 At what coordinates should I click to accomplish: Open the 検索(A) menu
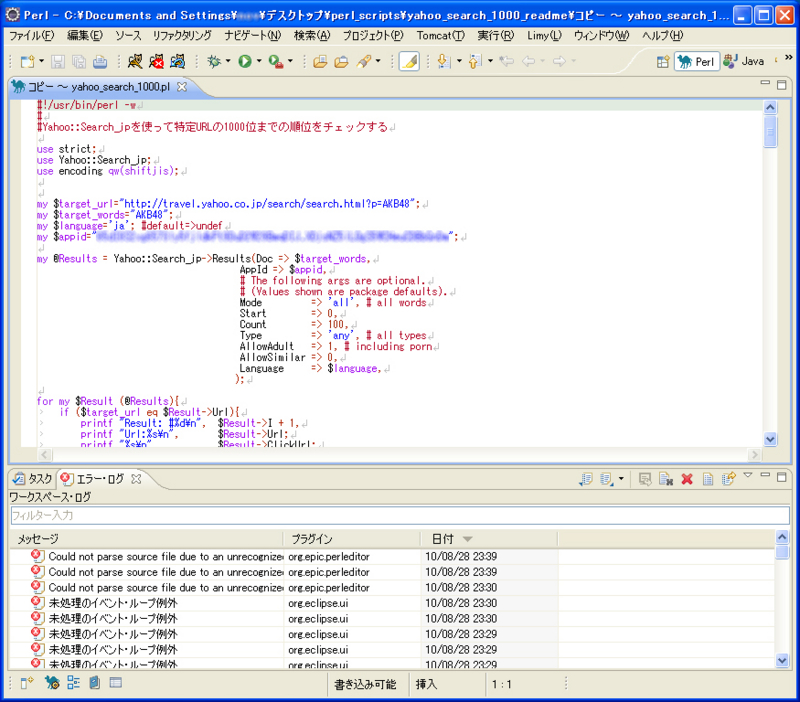click(312, 36)
